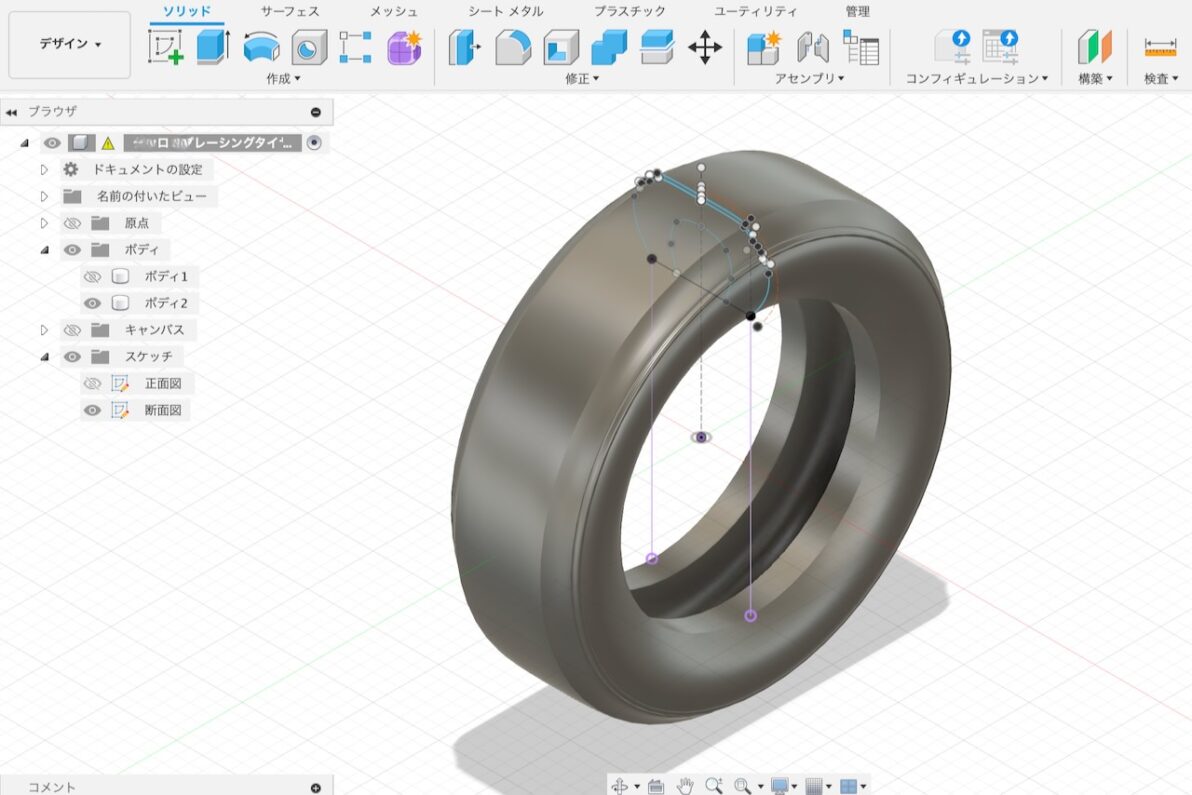Open the デザイン workspace dropdown
Viewport: 1192px width, 795px height.
click(x=70, y=45)
